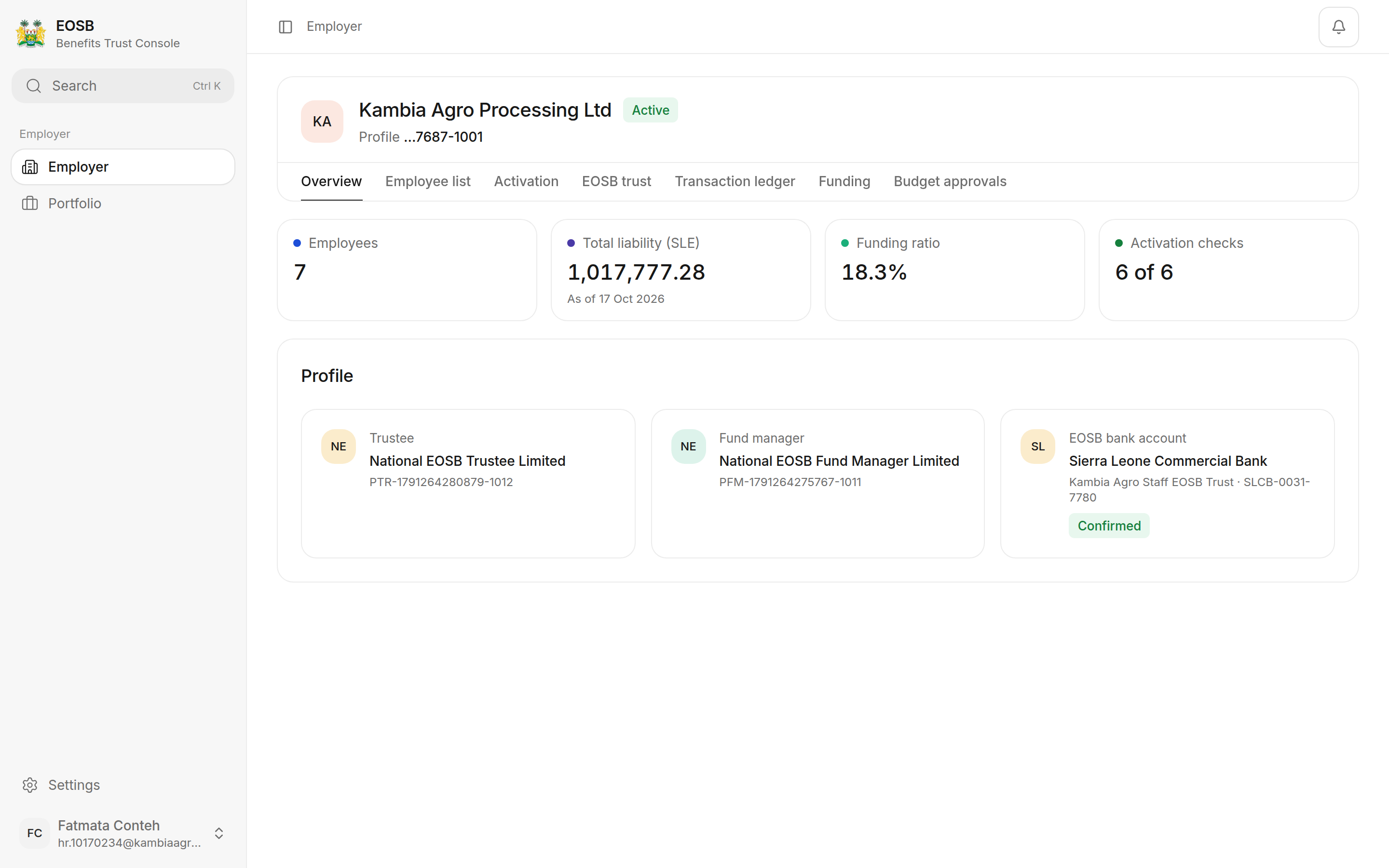Click the Portfolio briefcase icon
The image size is (1389, 868).
(x=30, y=203)
